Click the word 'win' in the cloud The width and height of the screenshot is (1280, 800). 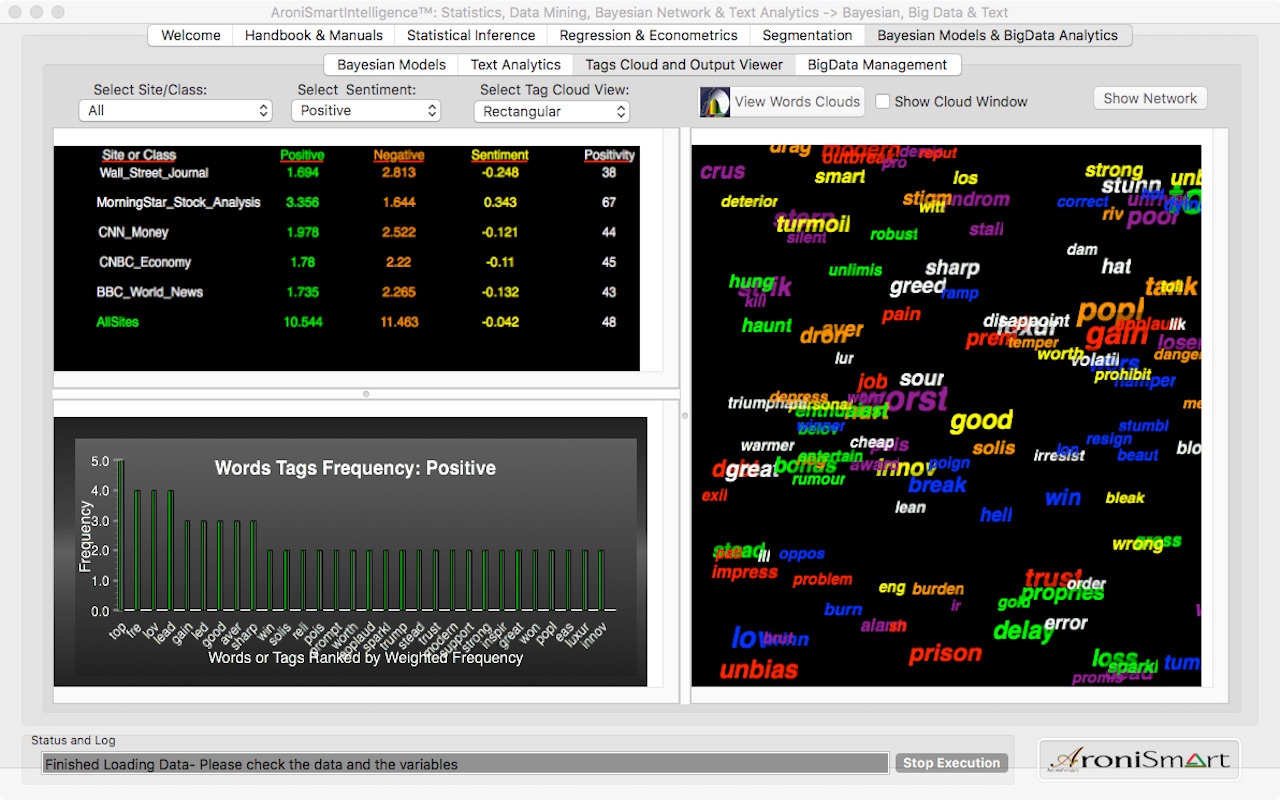1062,497
